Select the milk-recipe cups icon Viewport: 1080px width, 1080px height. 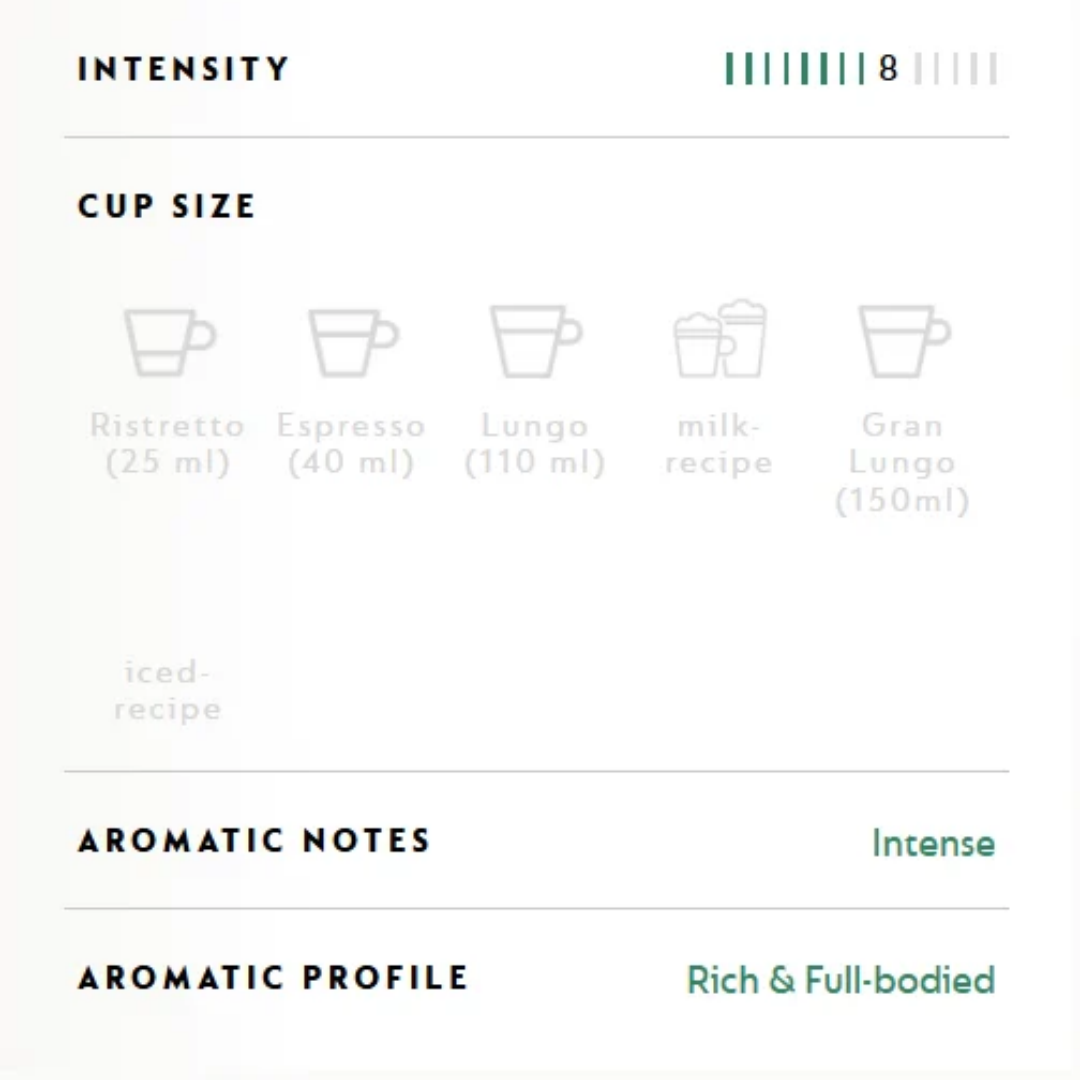point(719,338)
